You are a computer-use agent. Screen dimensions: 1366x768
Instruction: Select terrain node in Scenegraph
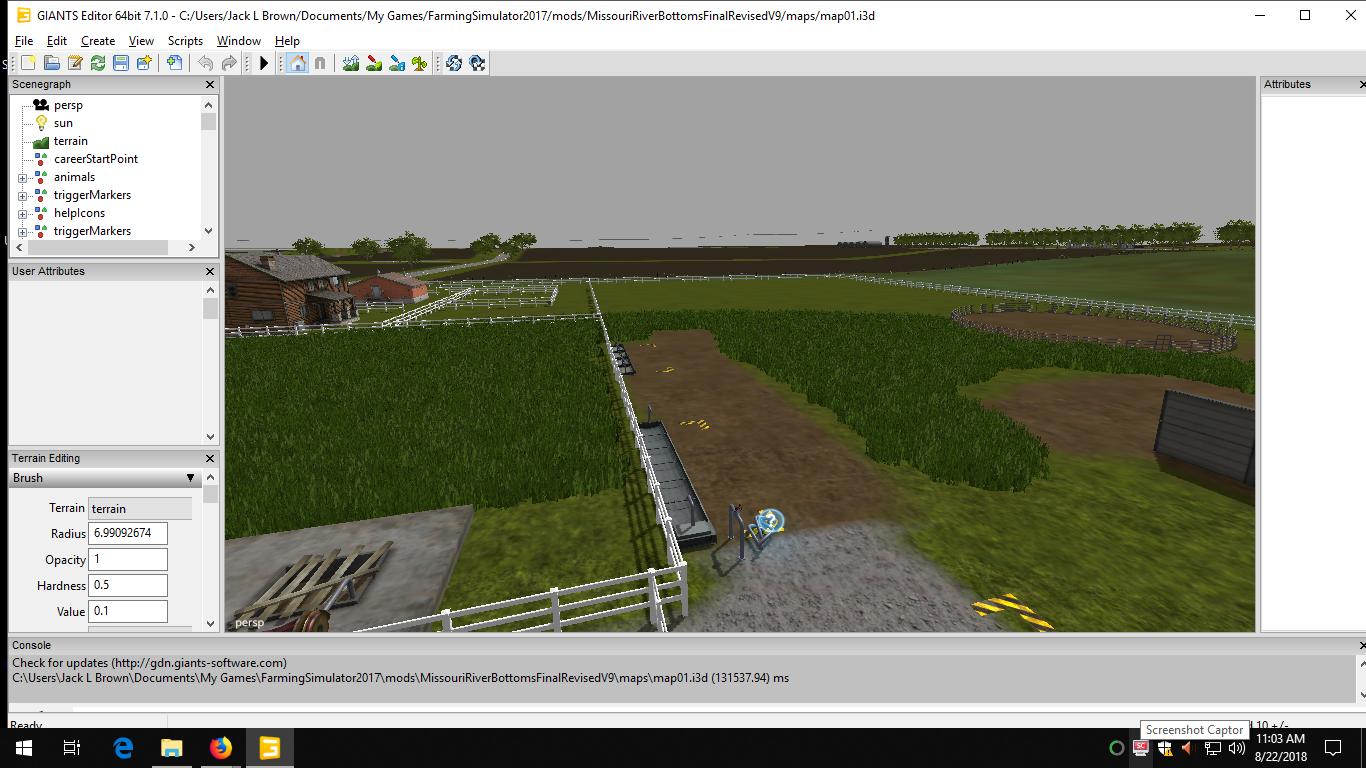[70, 141]
